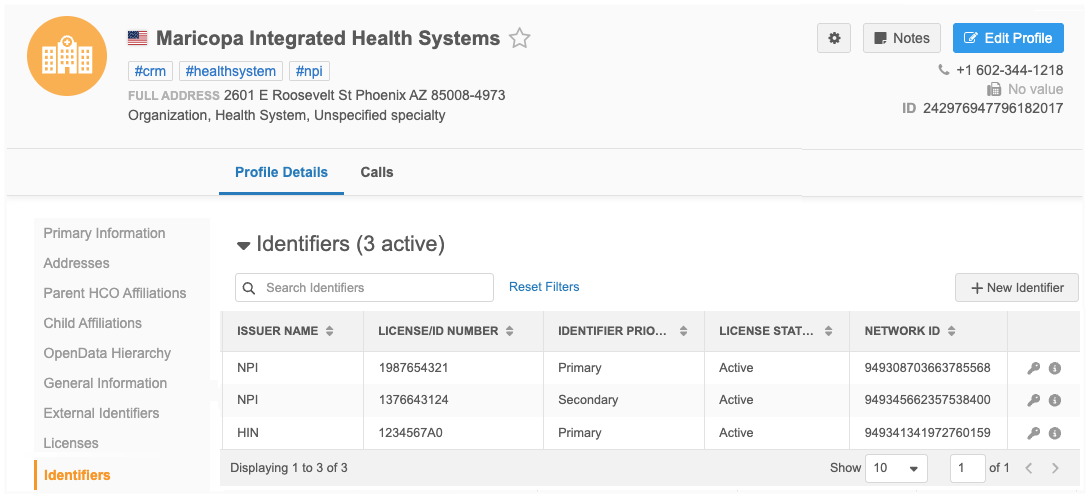This screenshot has height=495, width=1087.
Task: Open General Information in sidebar
Action: point(105,383)
